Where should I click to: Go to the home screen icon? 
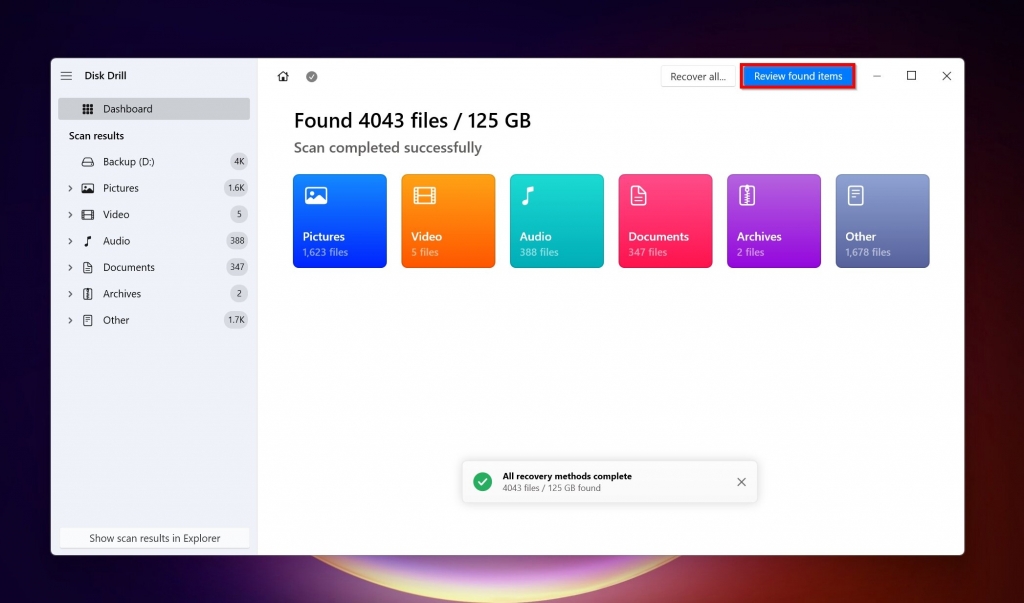pyautogui.click(x=283, y=77)
